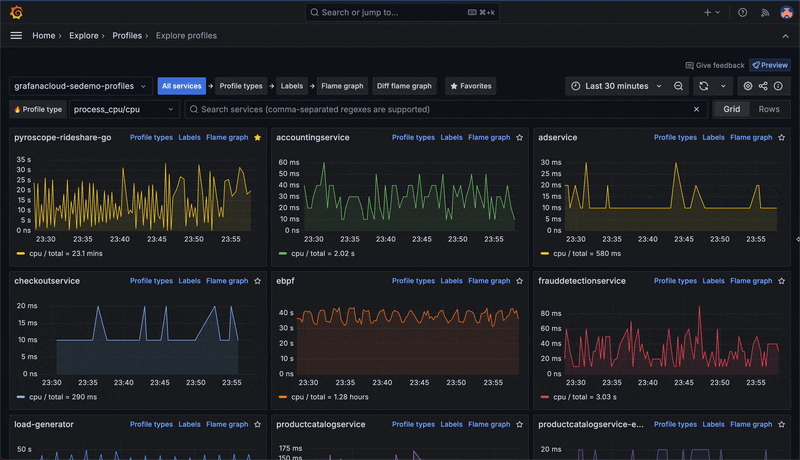Image resolution: width=800 pixels, height=460 pixels.
Task: Unfavorite pyroscope-rideshare-go using its star
Action: 257,137
